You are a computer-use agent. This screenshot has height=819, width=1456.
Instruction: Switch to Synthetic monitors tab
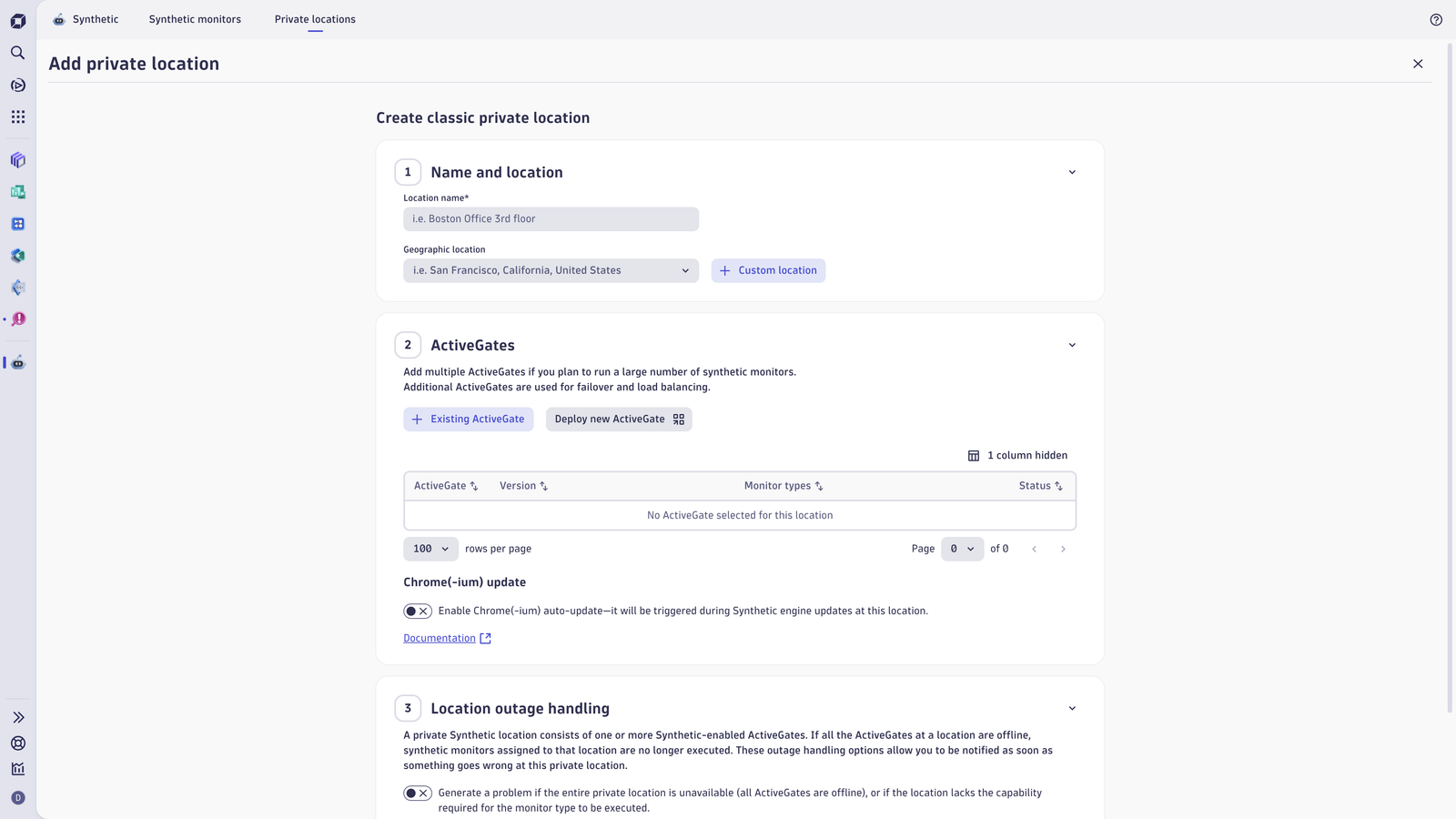195,19
